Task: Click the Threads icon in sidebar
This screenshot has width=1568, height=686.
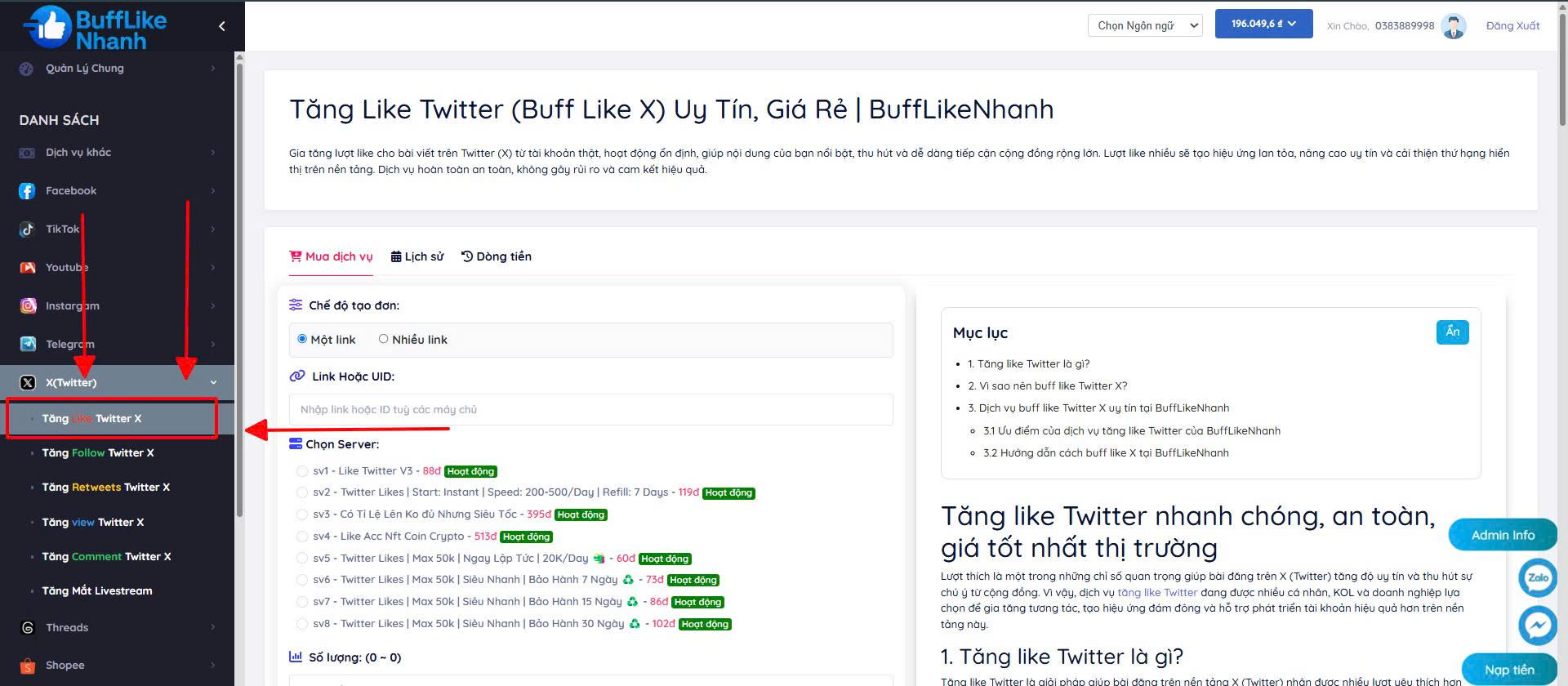Action: (28, 628)
